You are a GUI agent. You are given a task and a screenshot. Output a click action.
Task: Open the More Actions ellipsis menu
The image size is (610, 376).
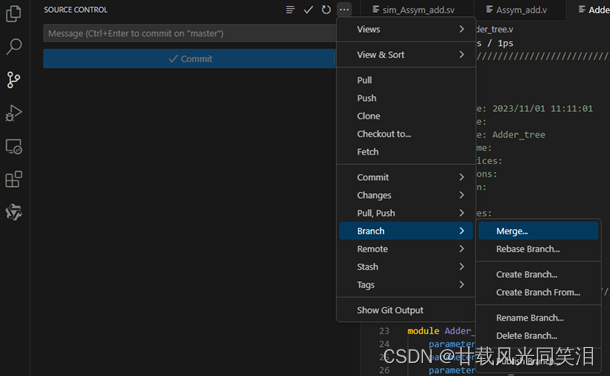point(344,10)
